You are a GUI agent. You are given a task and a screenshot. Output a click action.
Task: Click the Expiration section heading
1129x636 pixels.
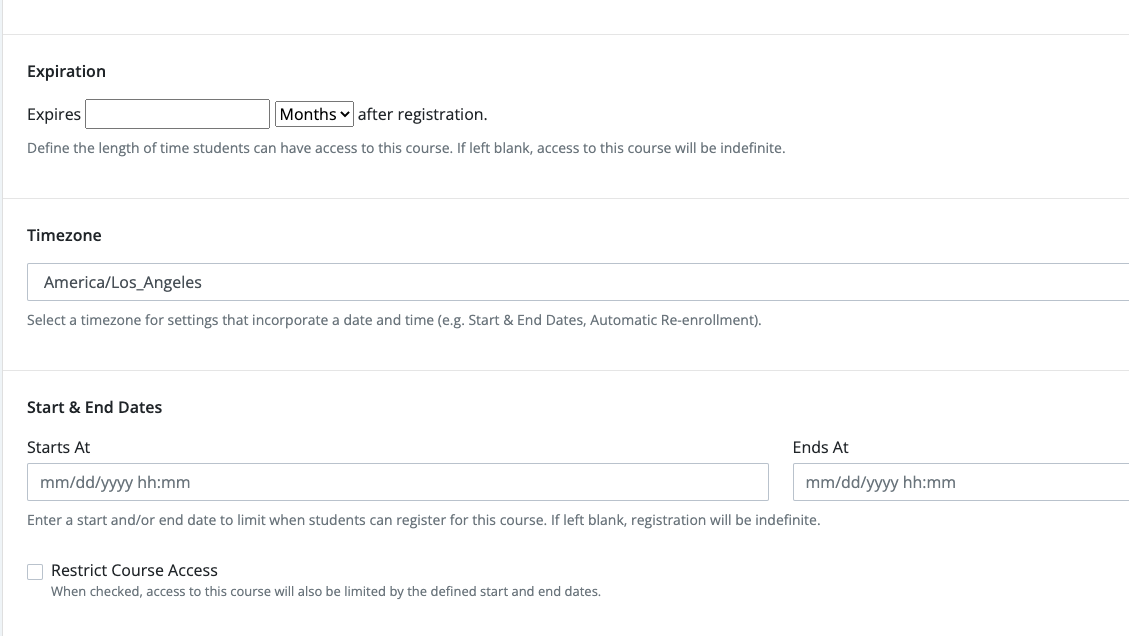66,71
